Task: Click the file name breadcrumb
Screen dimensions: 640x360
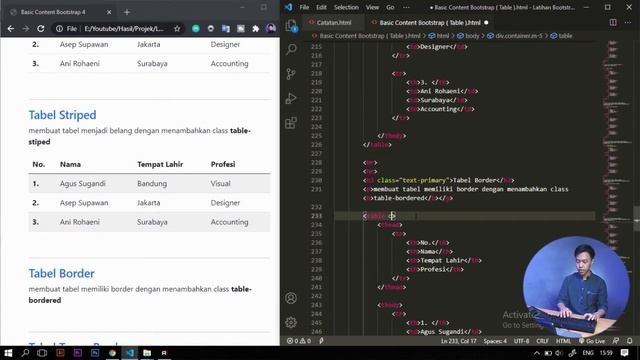Action: pos(366,36)
